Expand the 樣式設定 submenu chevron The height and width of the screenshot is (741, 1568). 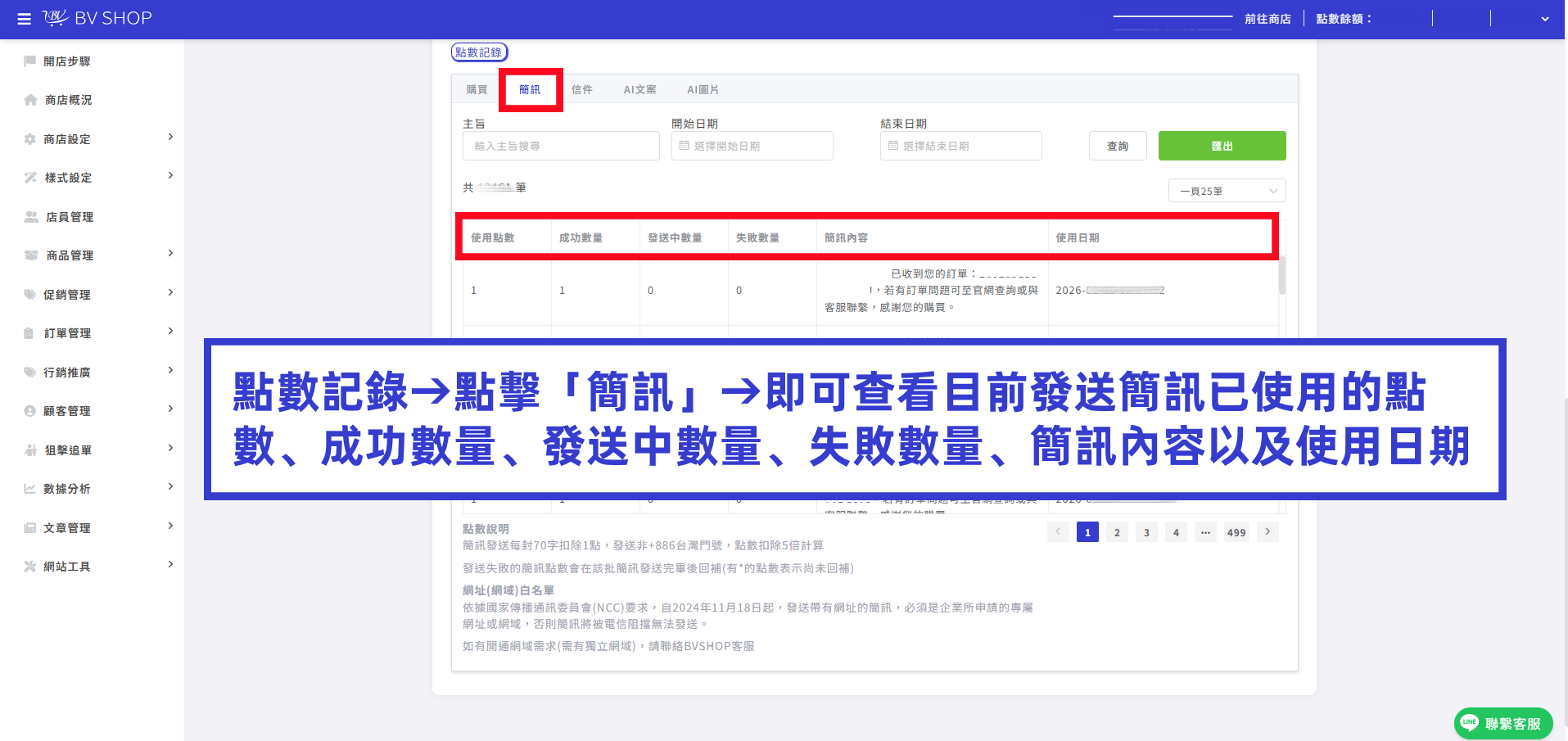pyautogui.click(x=170, y=175)
